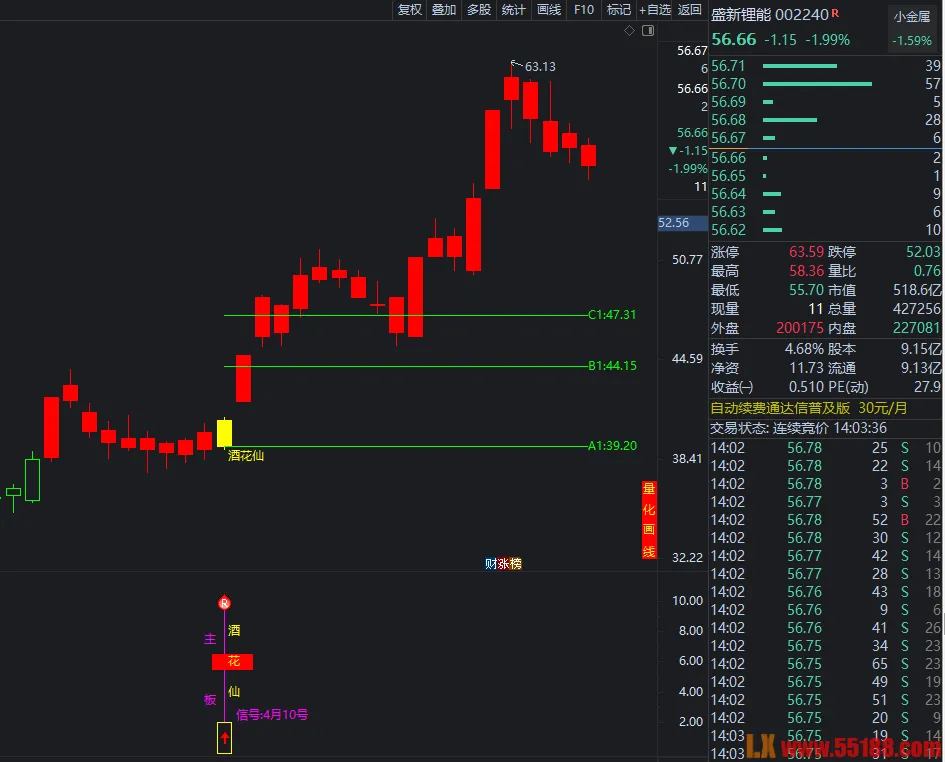Viewport: 945px width, 762px height.
Task: Select bid price 56.64 row
Action: 826,194
